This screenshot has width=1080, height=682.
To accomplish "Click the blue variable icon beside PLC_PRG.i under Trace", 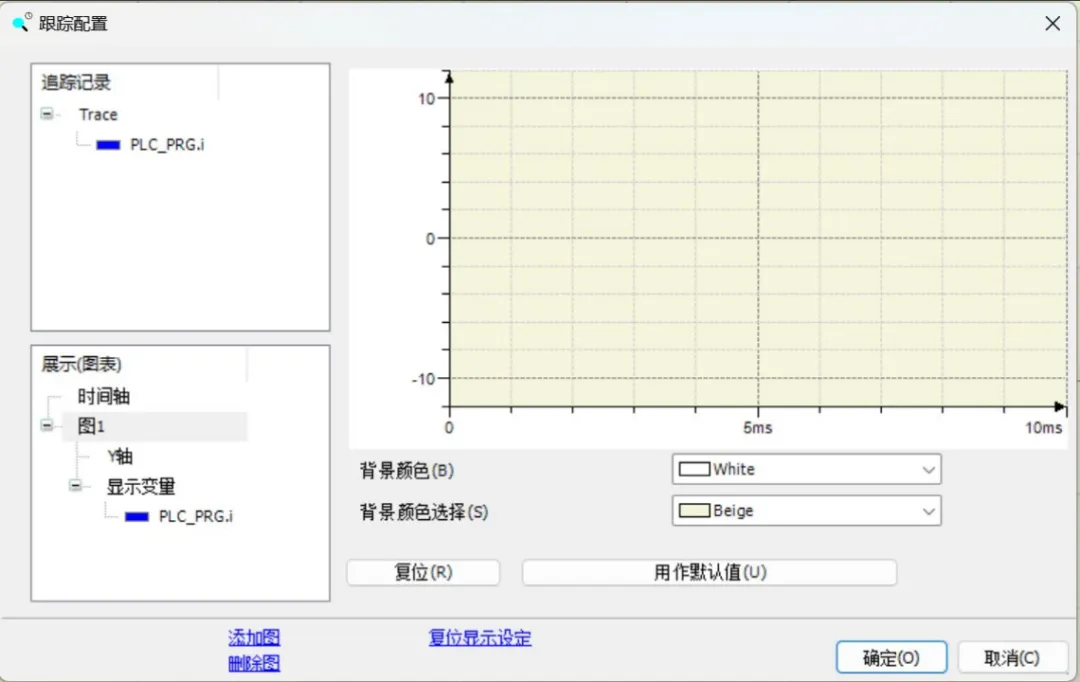I will point(107,144).
